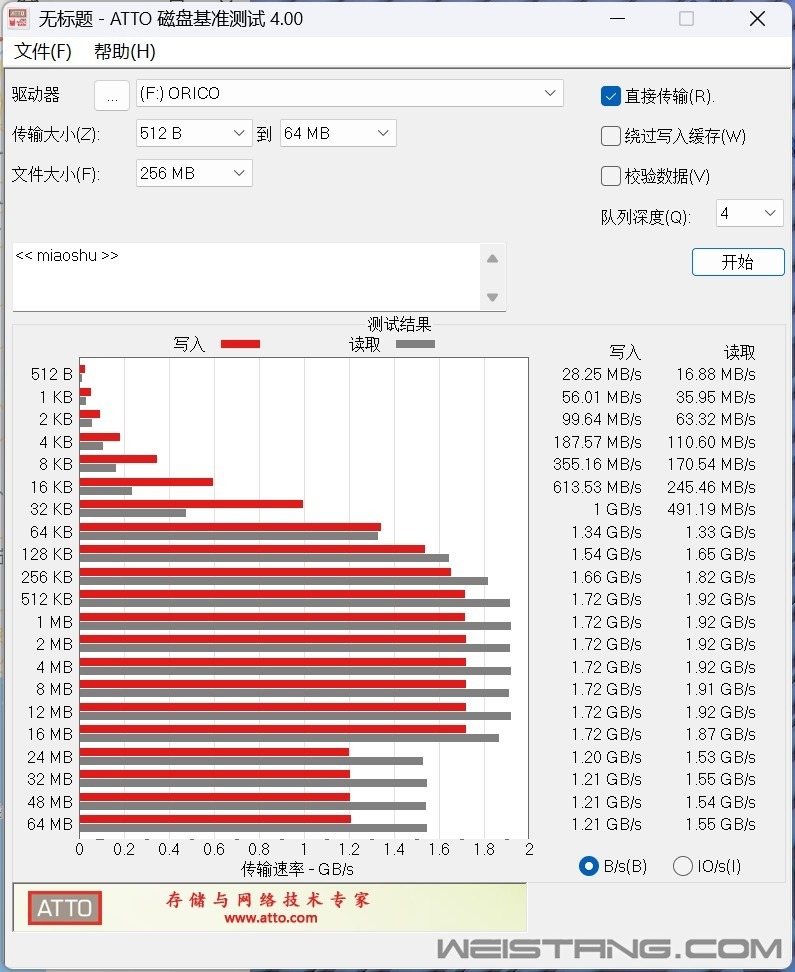Select the B/s(B) radio button
The width and height of the screenshot is (795, 972).
tap(589, 866)
